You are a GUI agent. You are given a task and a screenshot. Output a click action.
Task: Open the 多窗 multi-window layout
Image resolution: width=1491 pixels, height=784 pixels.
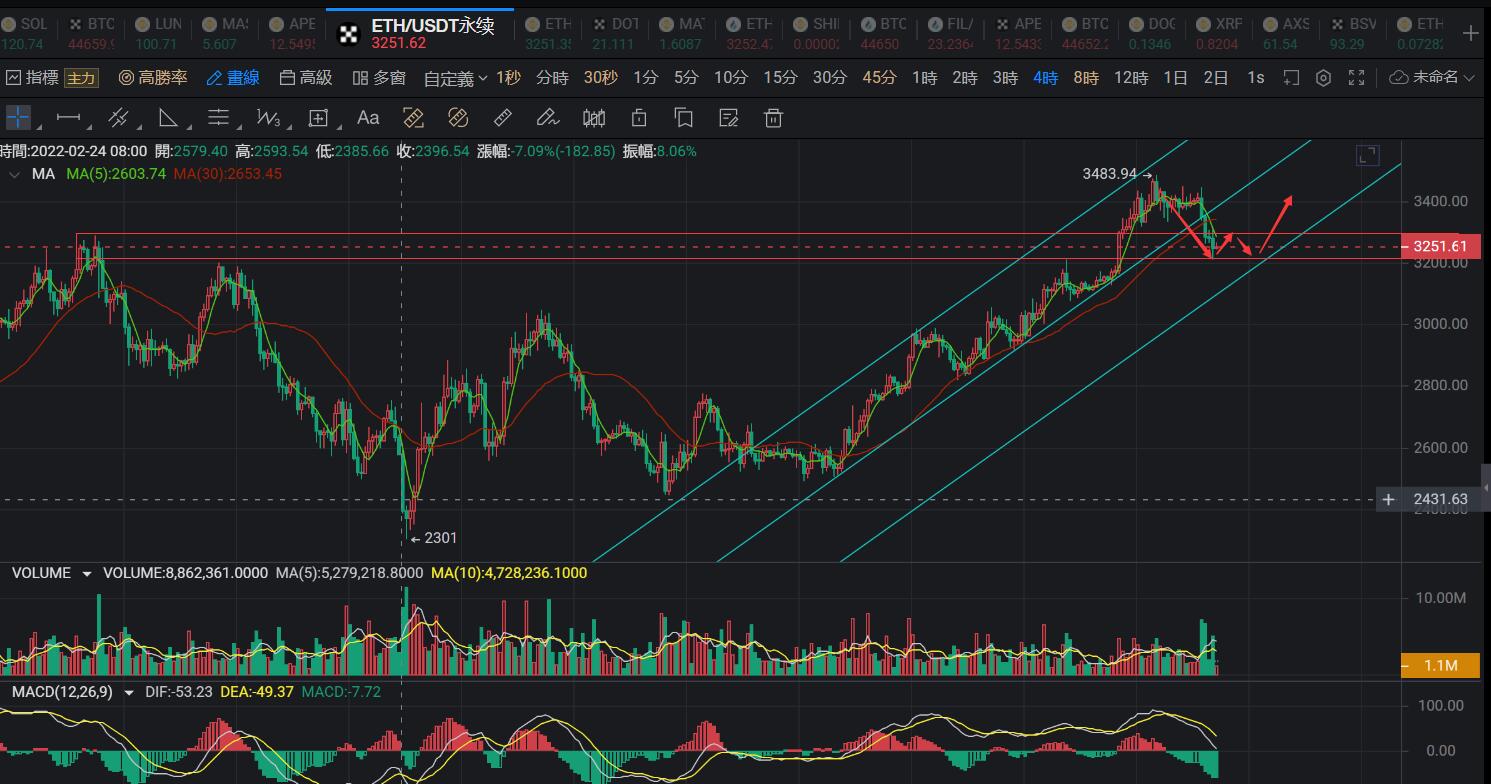(x=379, y=78)
